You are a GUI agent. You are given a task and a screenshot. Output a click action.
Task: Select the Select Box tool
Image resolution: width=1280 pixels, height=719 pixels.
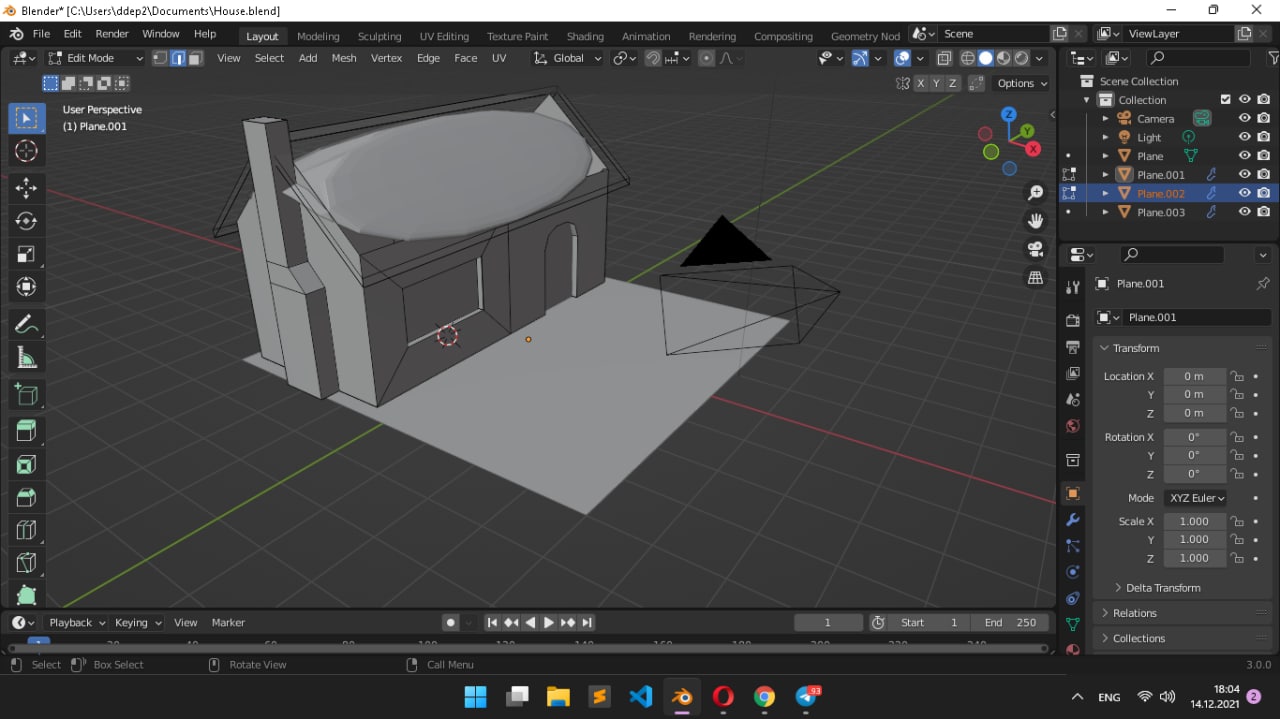coord(27,118)
